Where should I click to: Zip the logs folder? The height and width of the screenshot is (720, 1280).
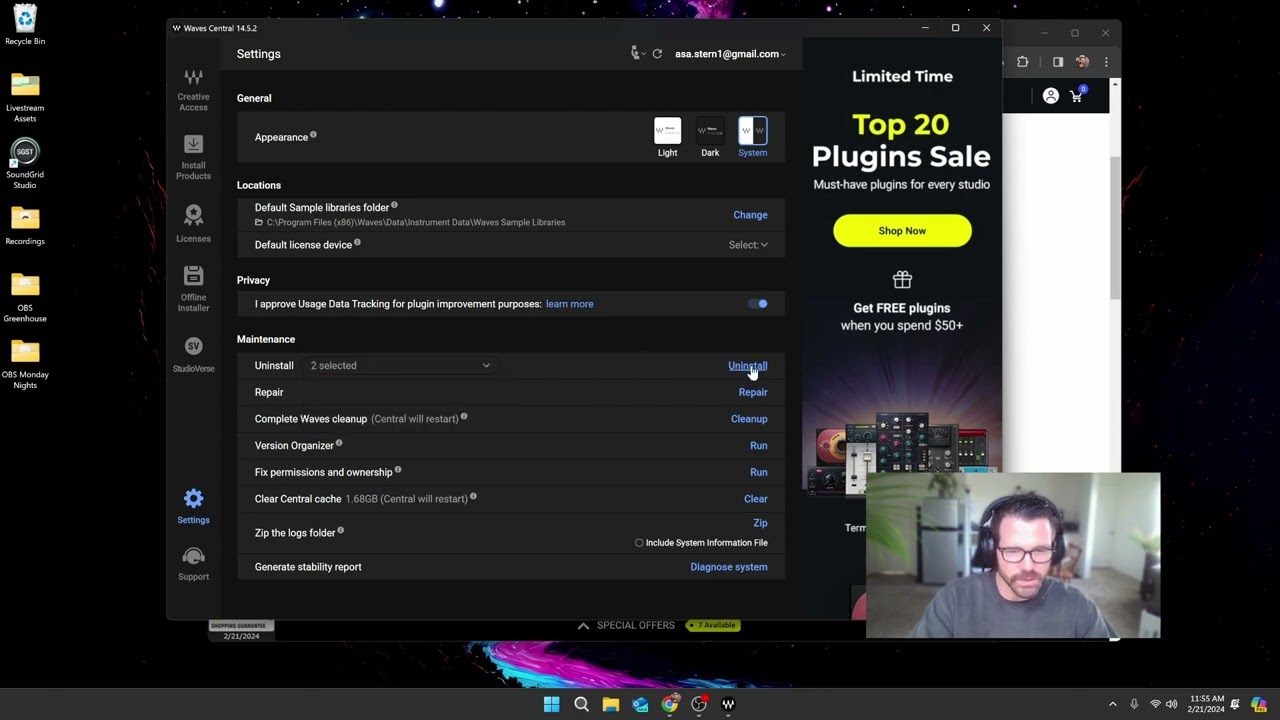(x=760, y=523)
